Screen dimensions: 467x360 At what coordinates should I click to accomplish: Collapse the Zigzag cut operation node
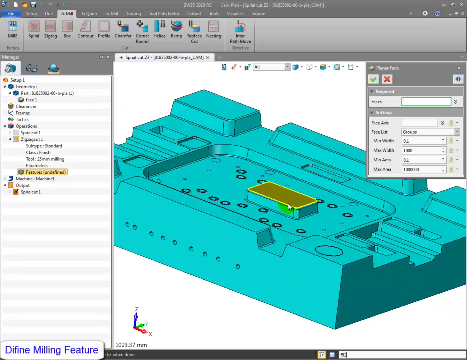10,139
